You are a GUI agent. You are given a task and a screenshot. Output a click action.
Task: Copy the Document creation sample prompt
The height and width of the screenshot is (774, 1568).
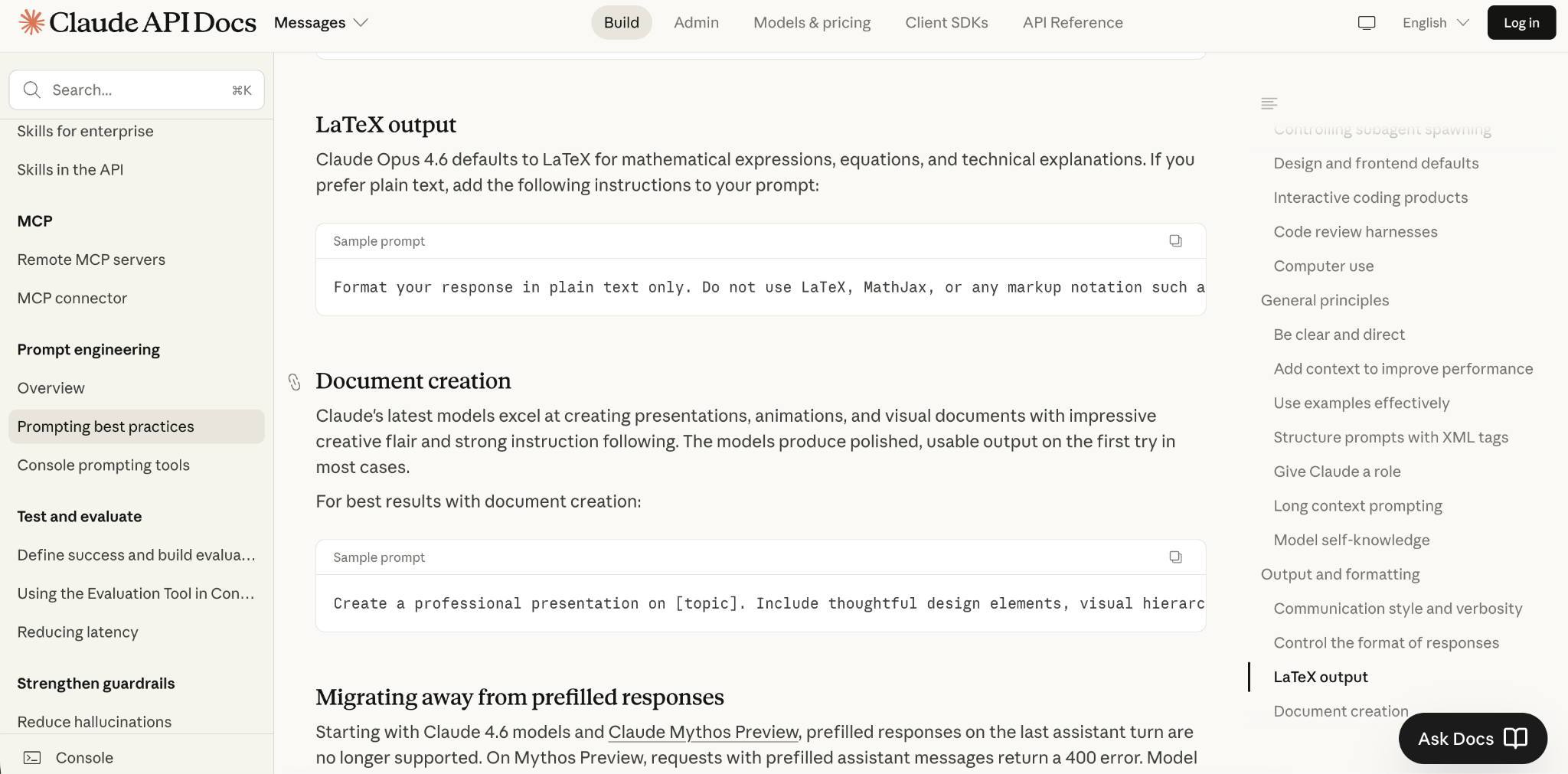[1175, 557]
